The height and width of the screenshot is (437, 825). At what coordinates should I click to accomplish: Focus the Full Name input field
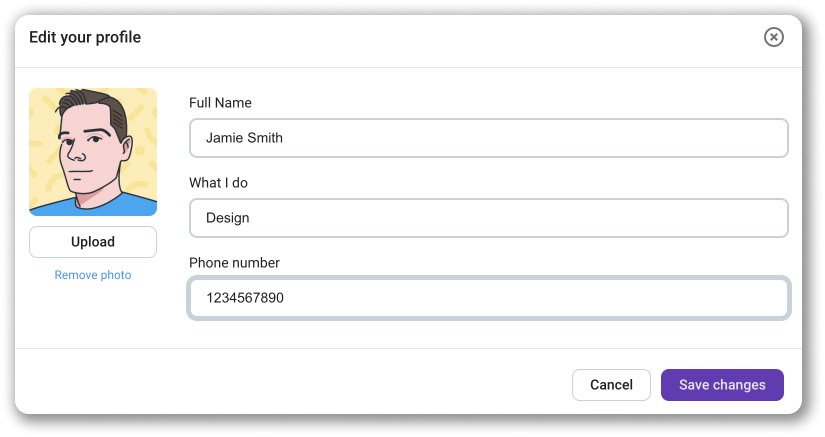[x=489, y=138]
